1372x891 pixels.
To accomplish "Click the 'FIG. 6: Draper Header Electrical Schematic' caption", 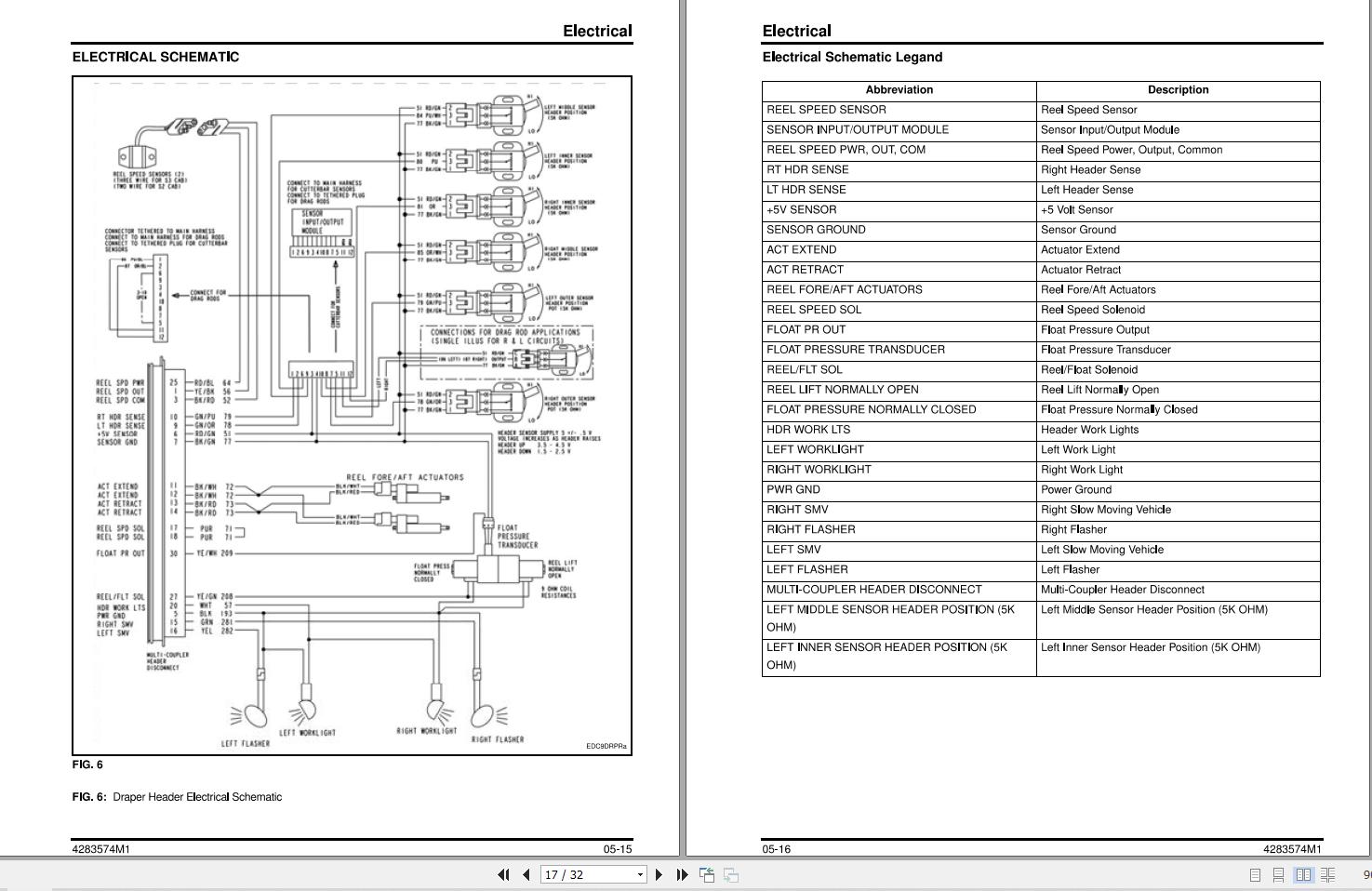I will tap(177, 797).
